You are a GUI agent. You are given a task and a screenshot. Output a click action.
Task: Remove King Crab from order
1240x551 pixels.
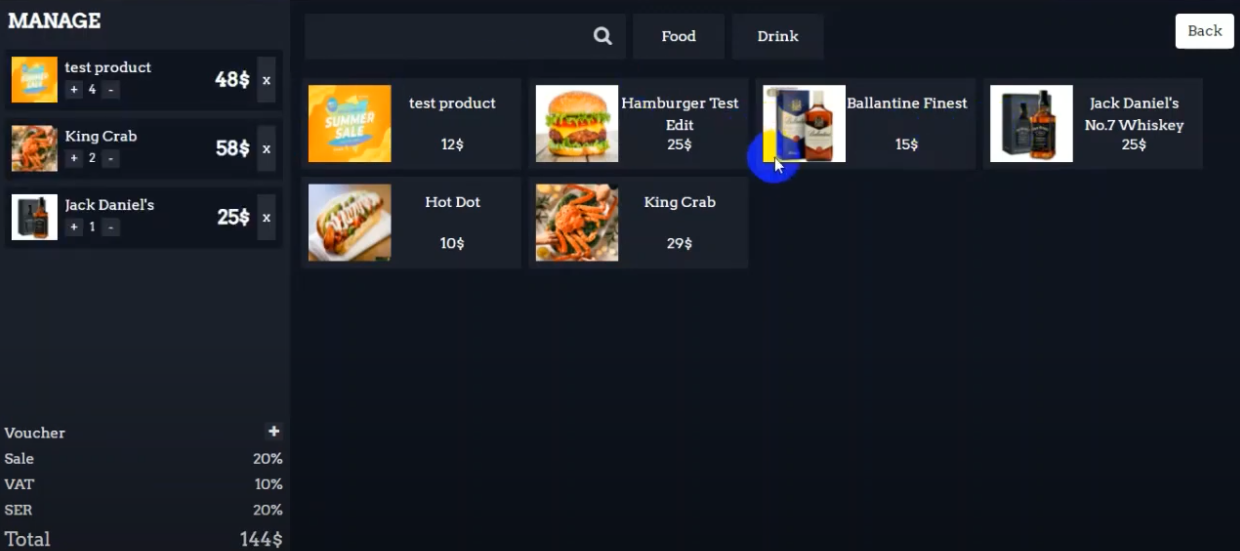click(x=266, y=149)
